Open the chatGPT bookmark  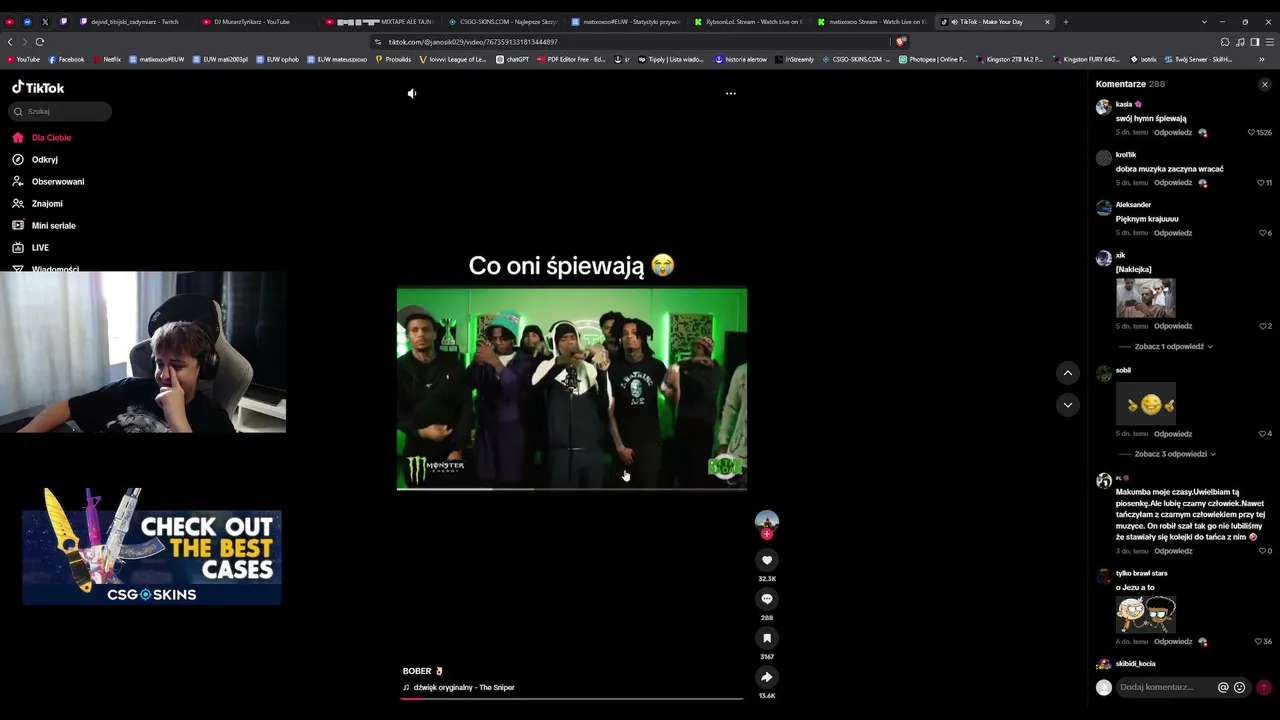(x=512, y=59)
